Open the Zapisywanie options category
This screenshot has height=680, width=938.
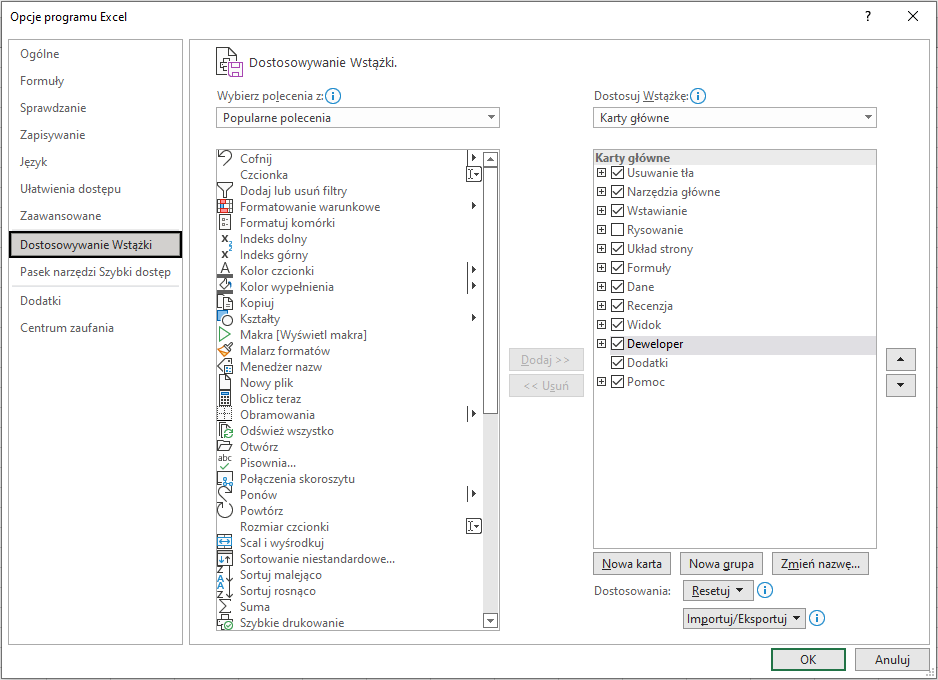(x=95, y=135)
